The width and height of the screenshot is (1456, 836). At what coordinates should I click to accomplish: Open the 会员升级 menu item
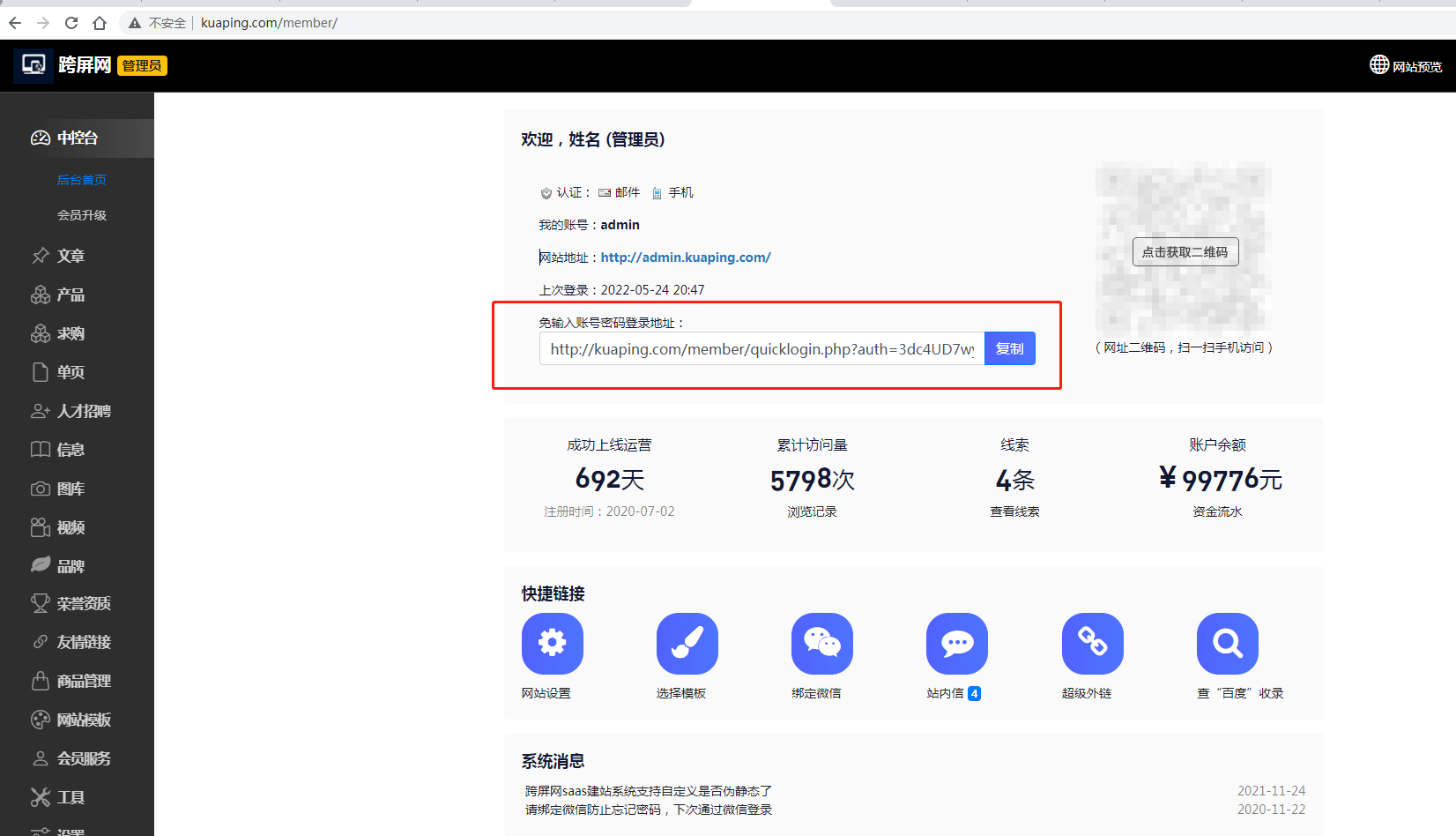[82, 214]
